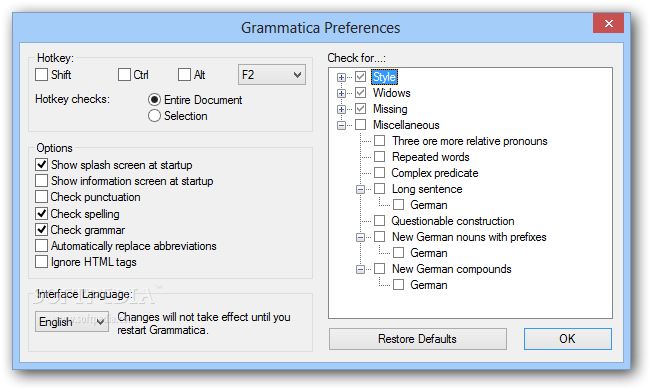Viewport: 651px width, 390px height.
Task: Select Entire Document radio button
Action: click(154, 100)
